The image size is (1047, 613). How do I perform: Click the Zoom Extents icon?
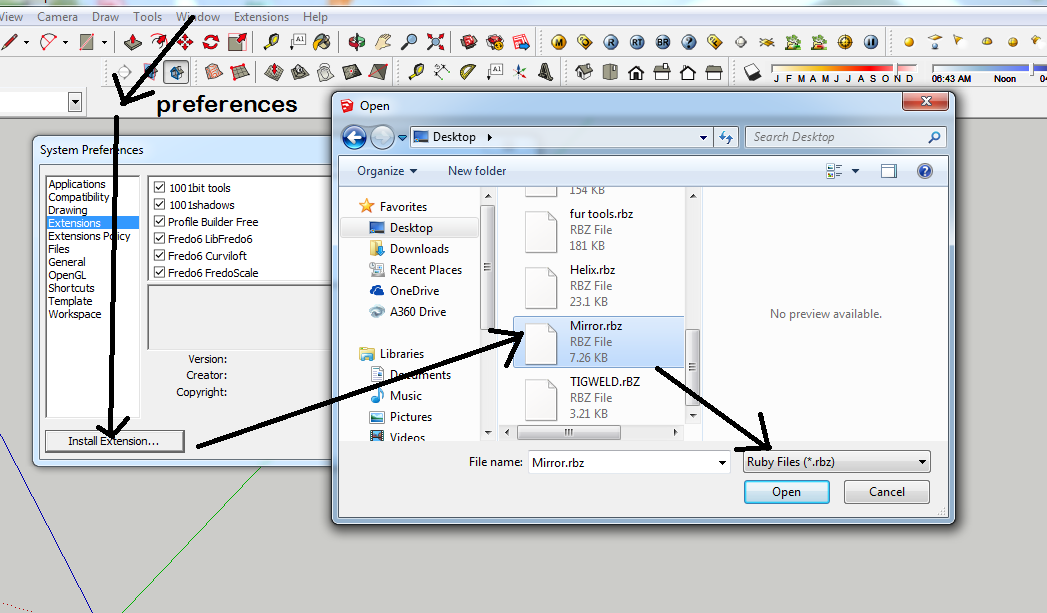coord(435,43)
